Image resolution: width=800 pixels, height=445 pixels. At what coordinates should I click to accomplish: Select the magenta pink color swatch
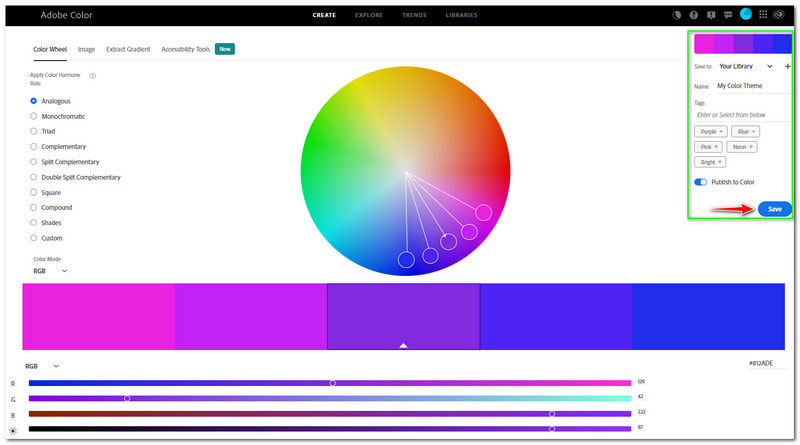98,317
